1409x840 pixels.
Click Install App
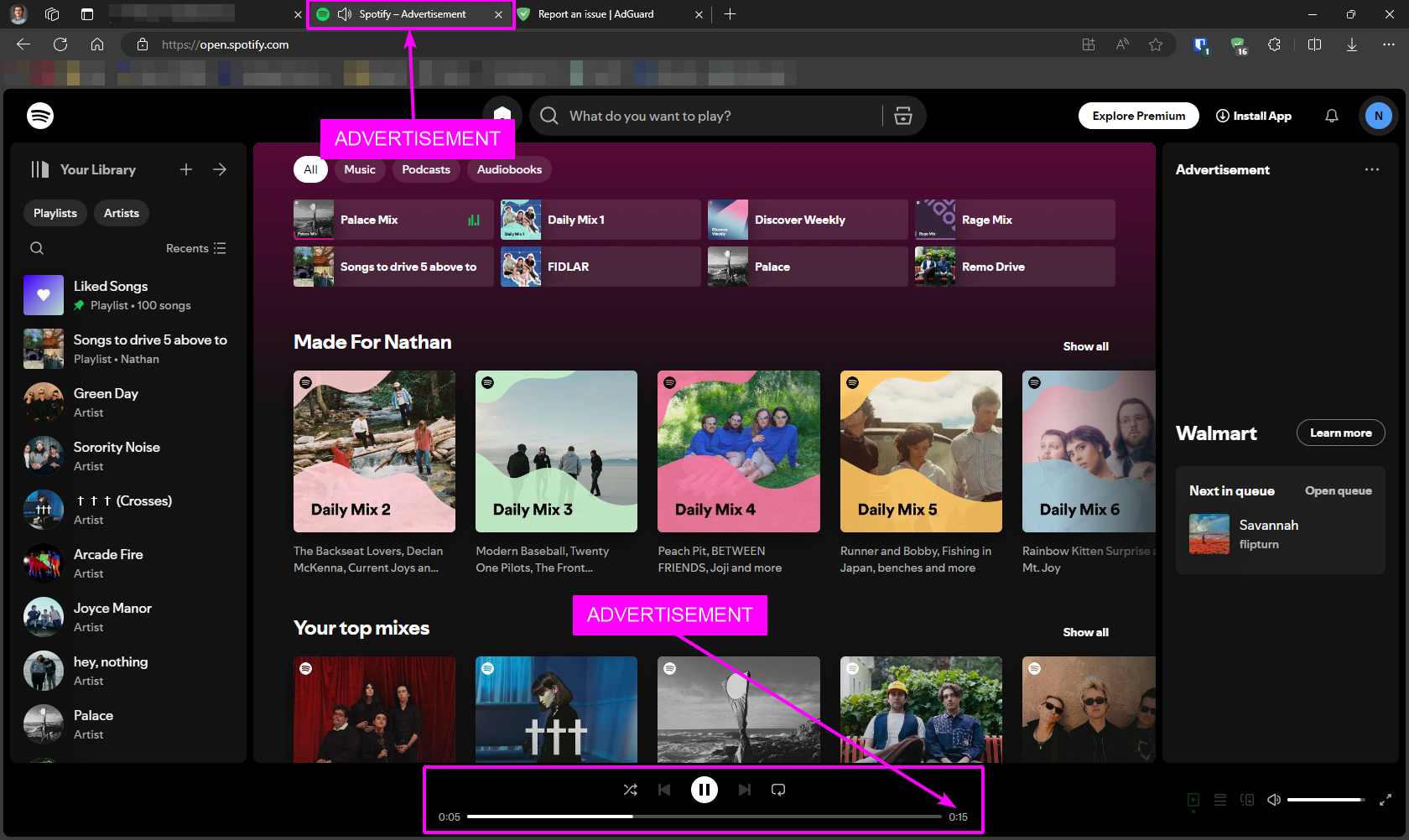[x=1254, y=116]
